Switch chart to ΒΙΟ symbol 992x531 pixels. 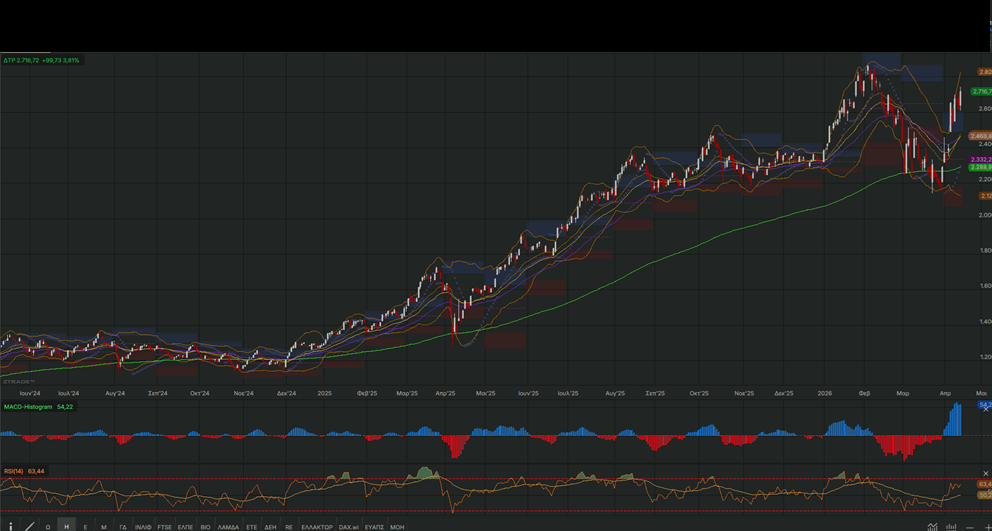(x=206, y=527)
